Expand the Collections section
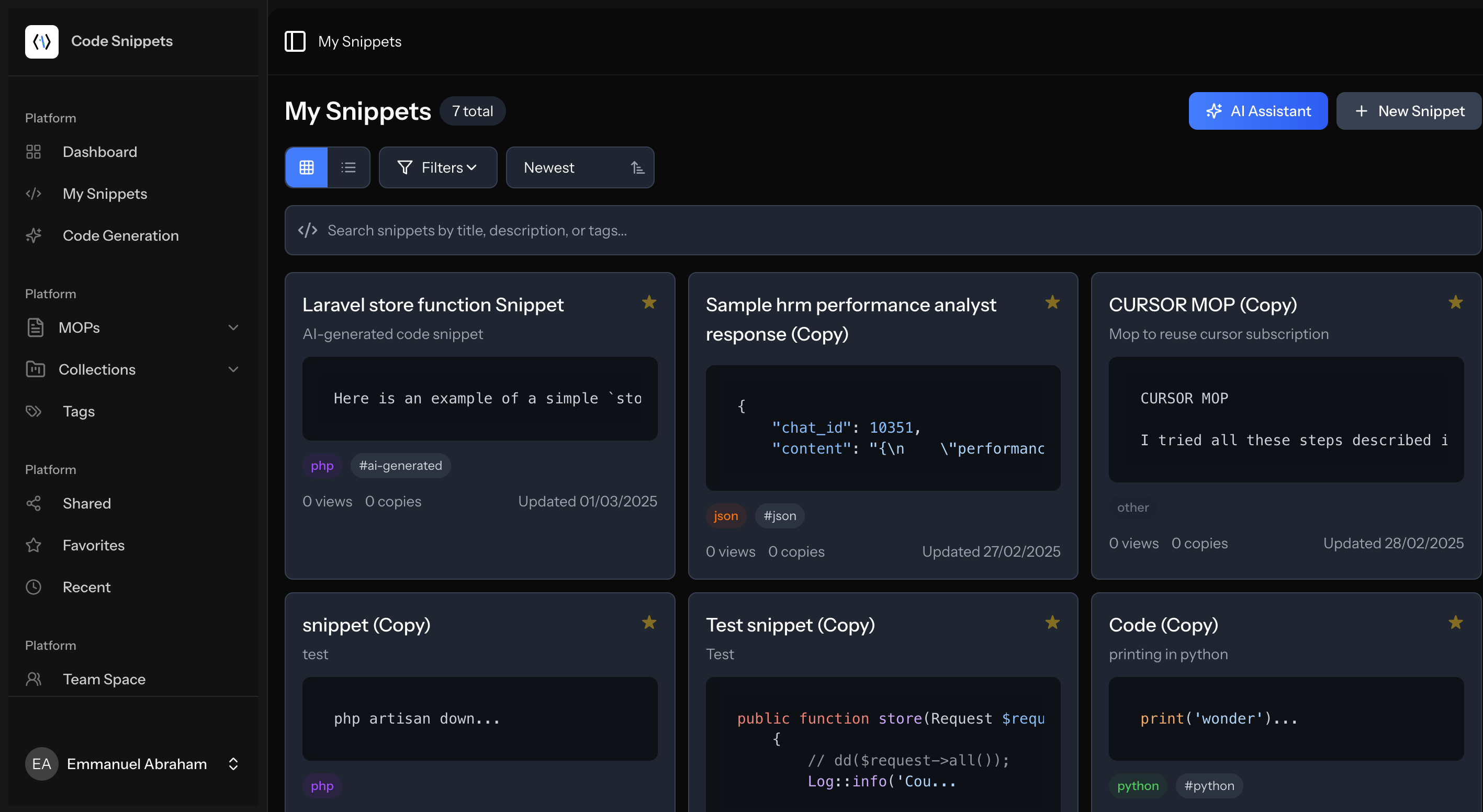Screen dimensions: 1483x812 132,369
